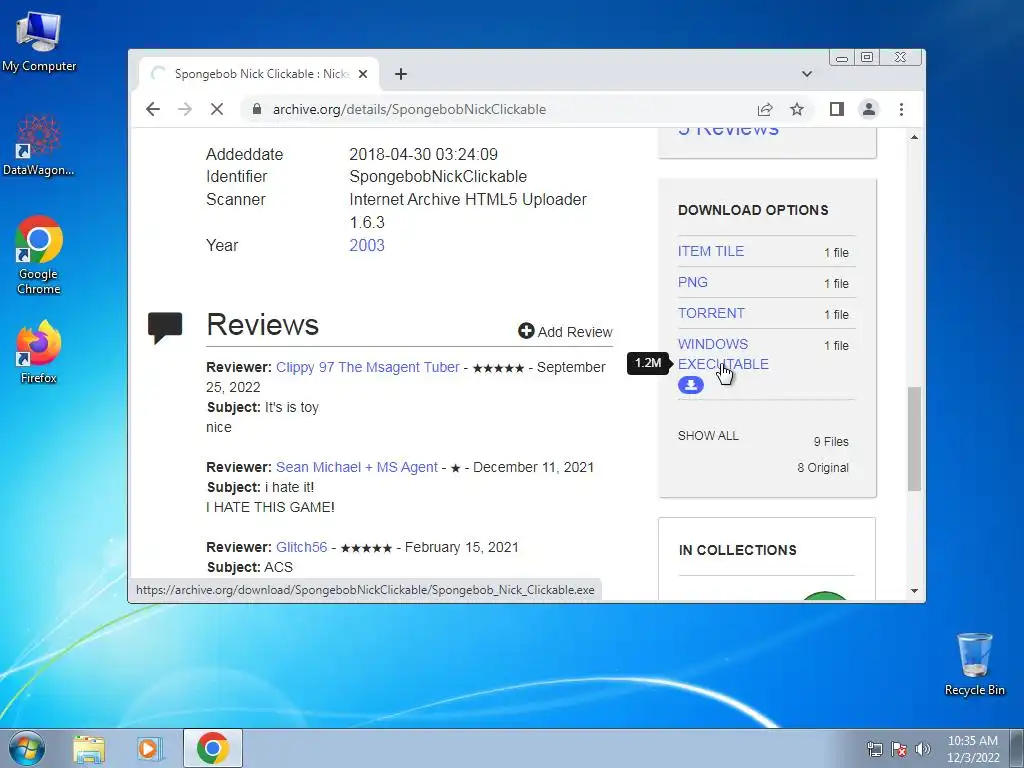Click the IN COLLECTIONS heading
Viewport: 1024px width, 768px height.
coord(737,550)
